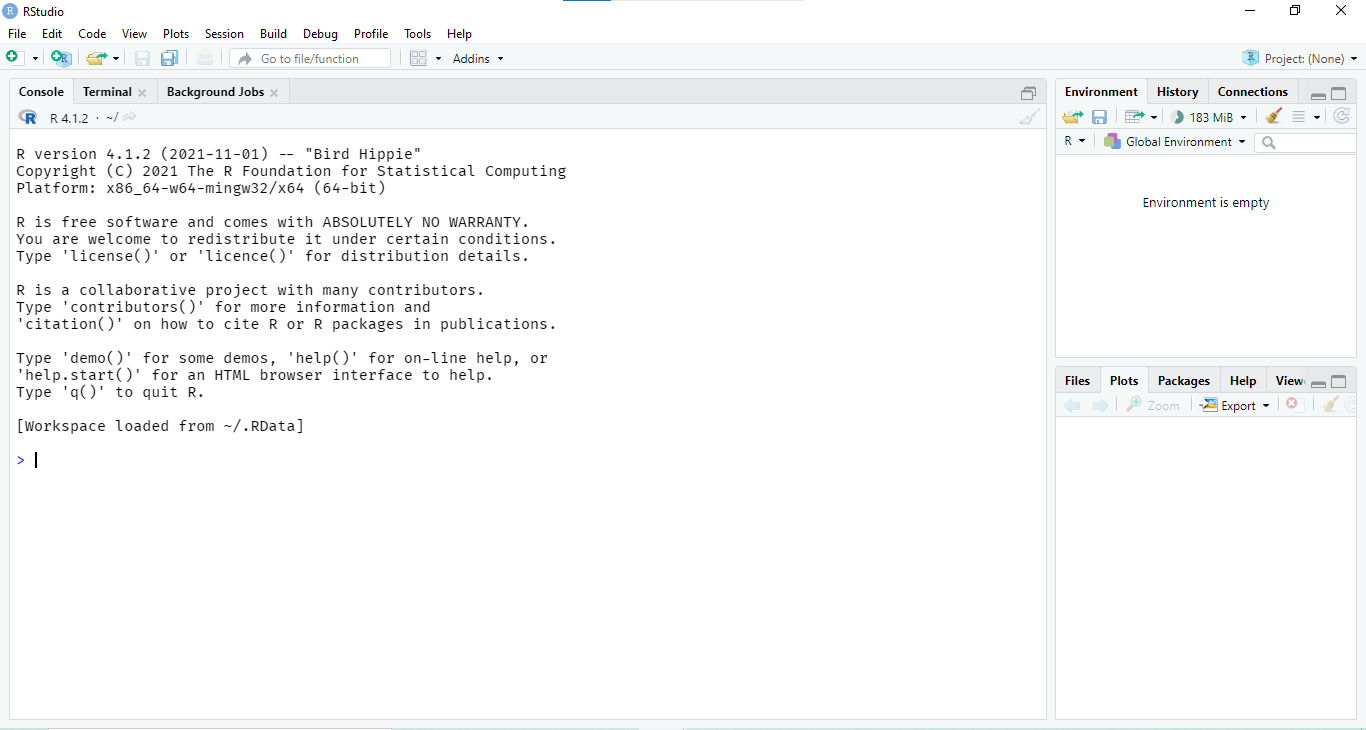This screenshot has width=1366, height=730.
Task: Open the workspace panel layout chooser
Action: (x=419, y=58)
